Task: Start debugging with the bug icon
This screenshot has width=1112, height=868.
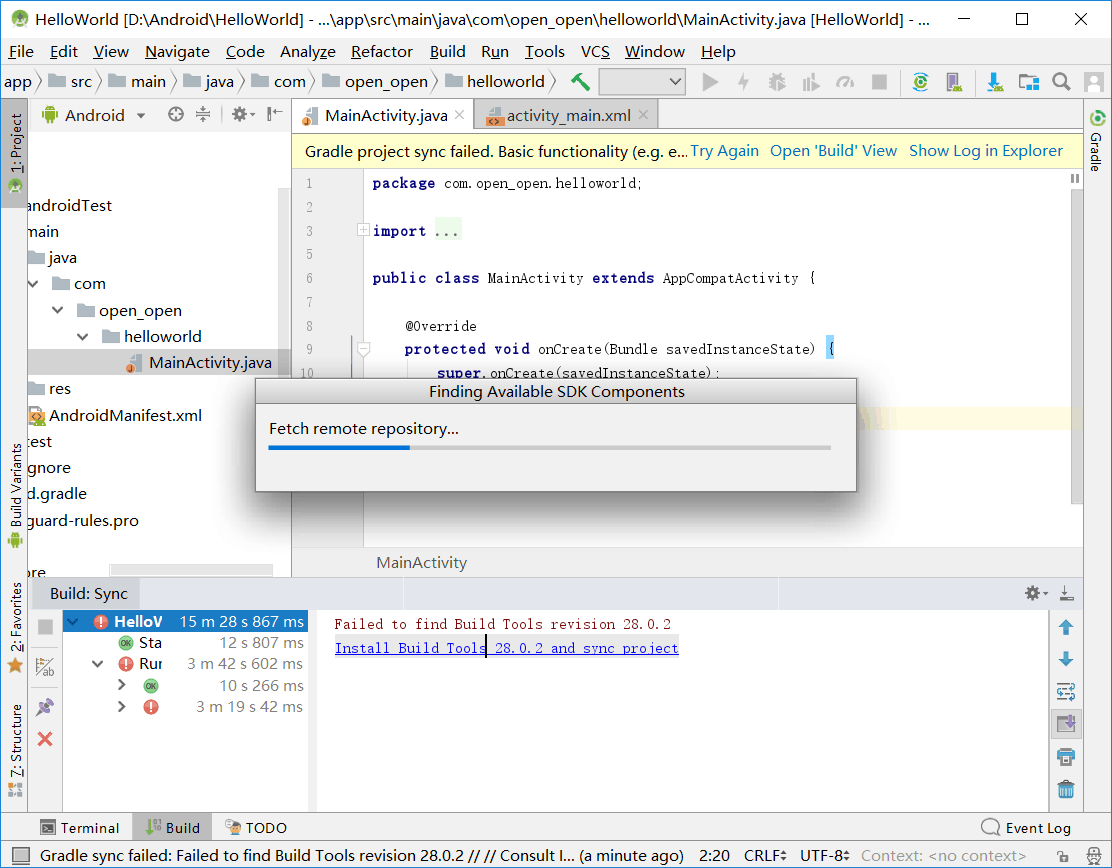Action: click(777, 82)
